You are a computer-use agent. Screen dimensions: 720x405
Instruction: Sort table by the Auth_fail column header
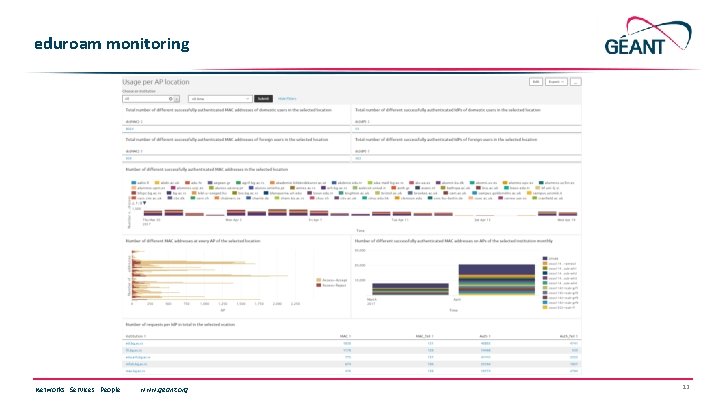[x=568, y=336]
